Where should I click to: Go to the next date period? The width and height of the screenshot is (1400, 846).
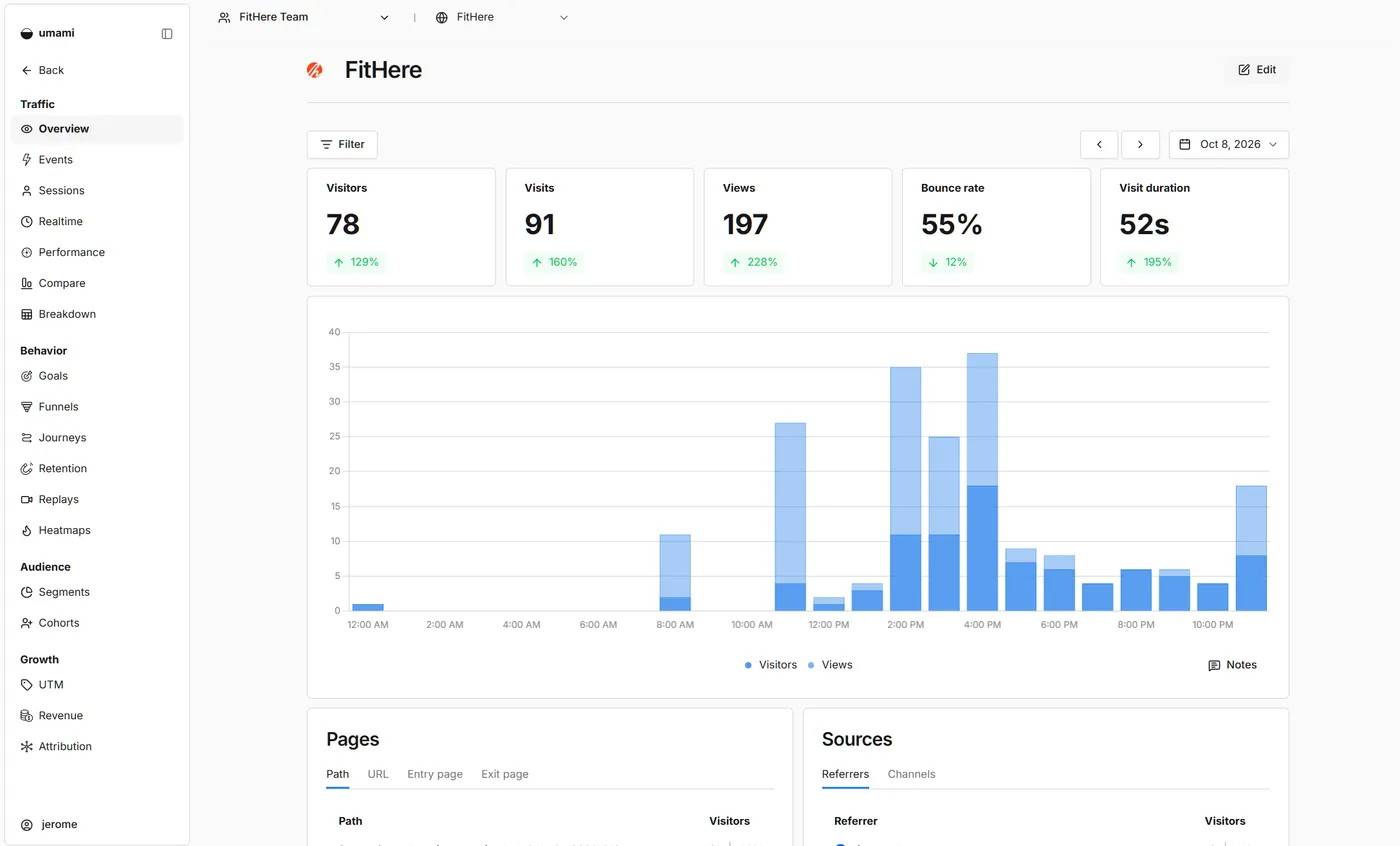(1140, 145)
